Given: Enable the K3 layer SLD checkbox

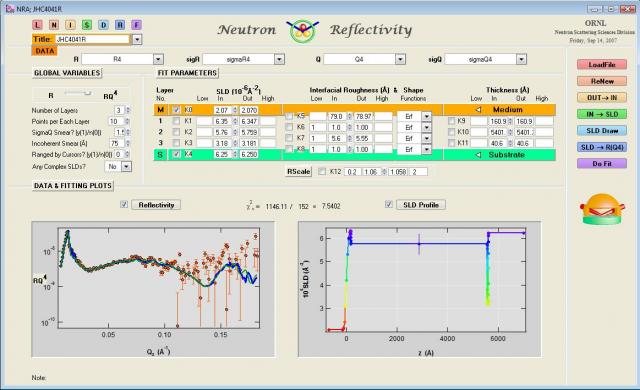Looking at the screenshot, I should (x=176, y=143).
